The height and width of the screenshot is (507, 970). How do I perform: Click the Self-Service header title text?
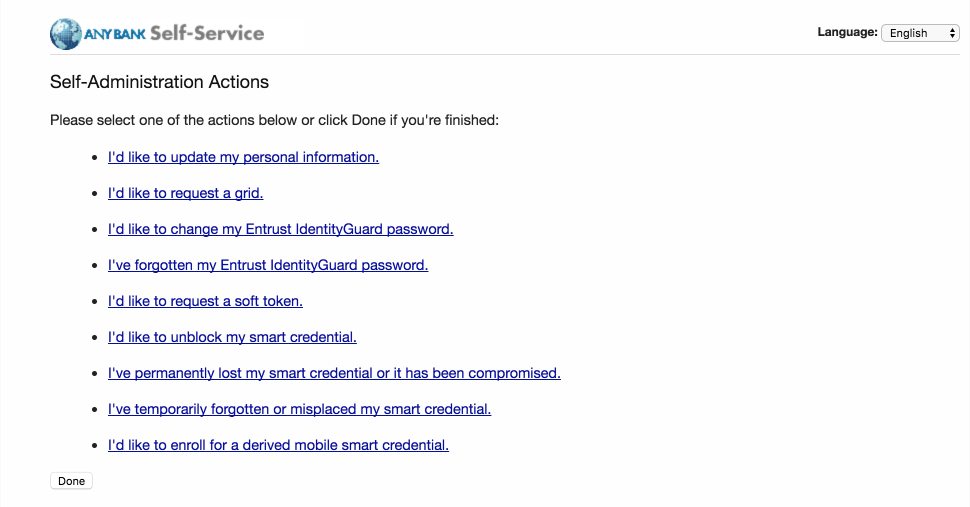pos(207,33)
